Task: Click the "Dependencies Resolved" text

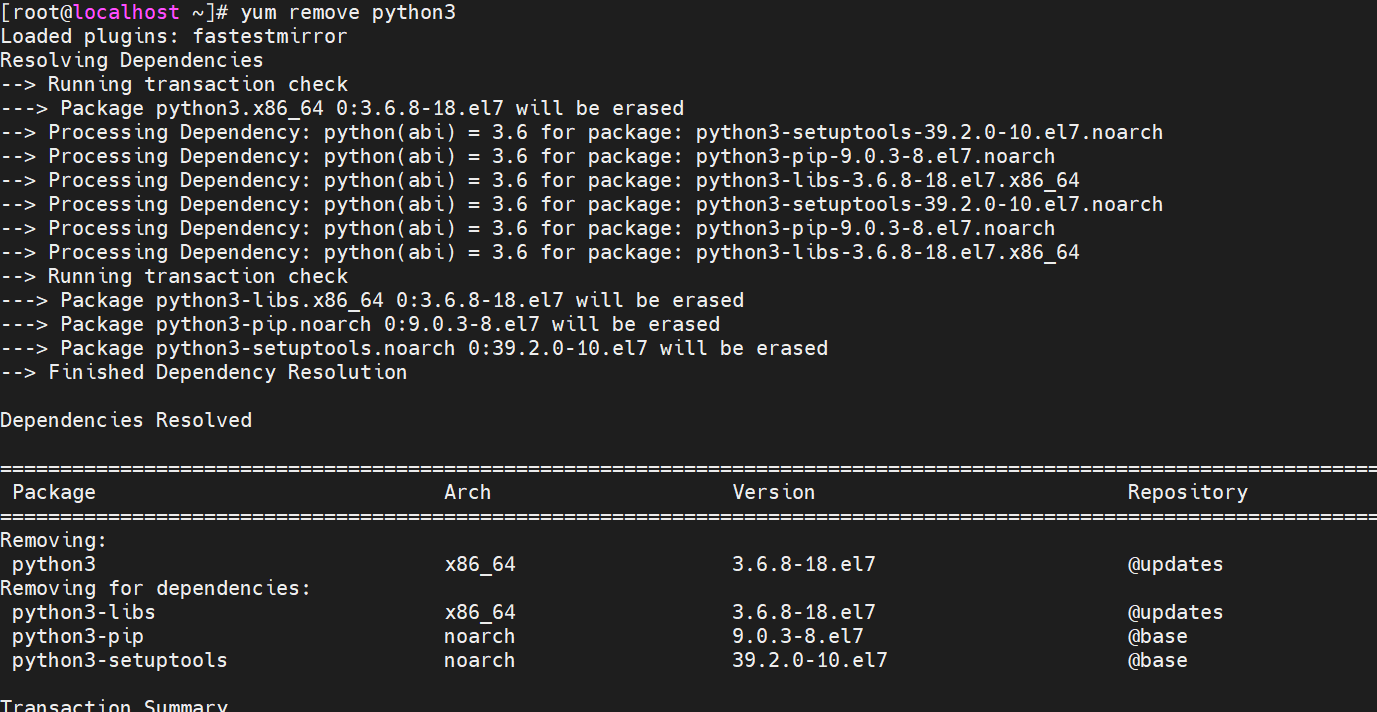Action: click(126, 421)
